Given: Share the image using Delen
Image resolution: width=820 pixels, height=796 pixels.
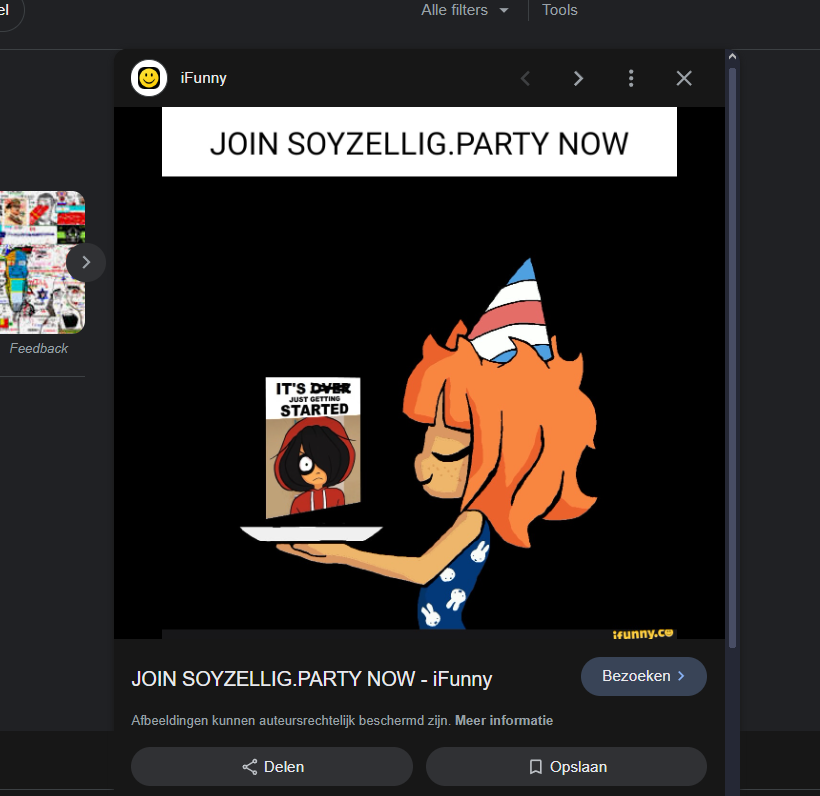Looking at the screenshot, I should (x=272, y=767).
